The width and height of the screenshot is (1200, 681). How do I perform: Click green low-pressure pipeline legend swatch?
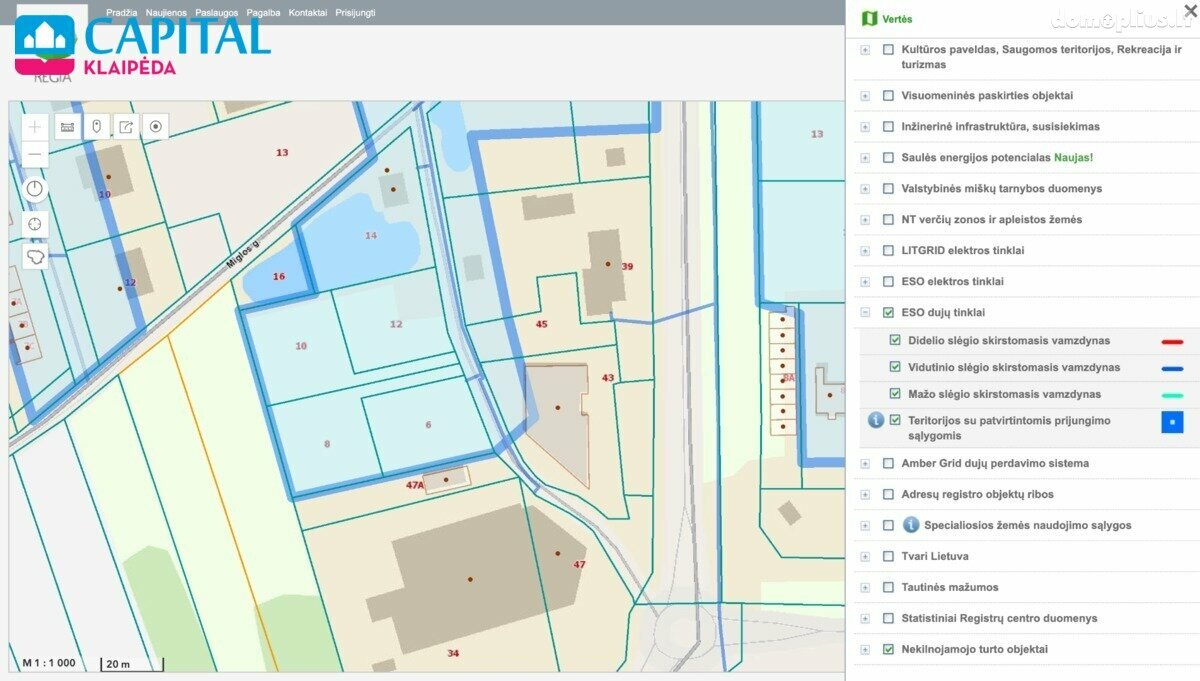(x=1172, y=396)
